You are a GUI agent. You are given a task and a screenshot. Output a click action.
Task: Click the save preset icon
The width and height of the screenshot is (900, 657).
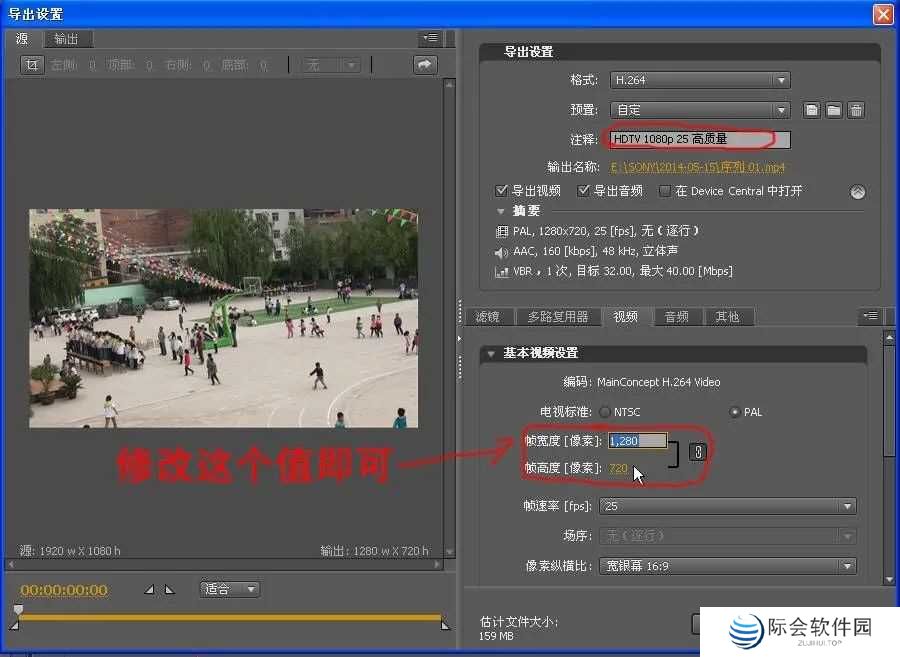click(812, 110)
